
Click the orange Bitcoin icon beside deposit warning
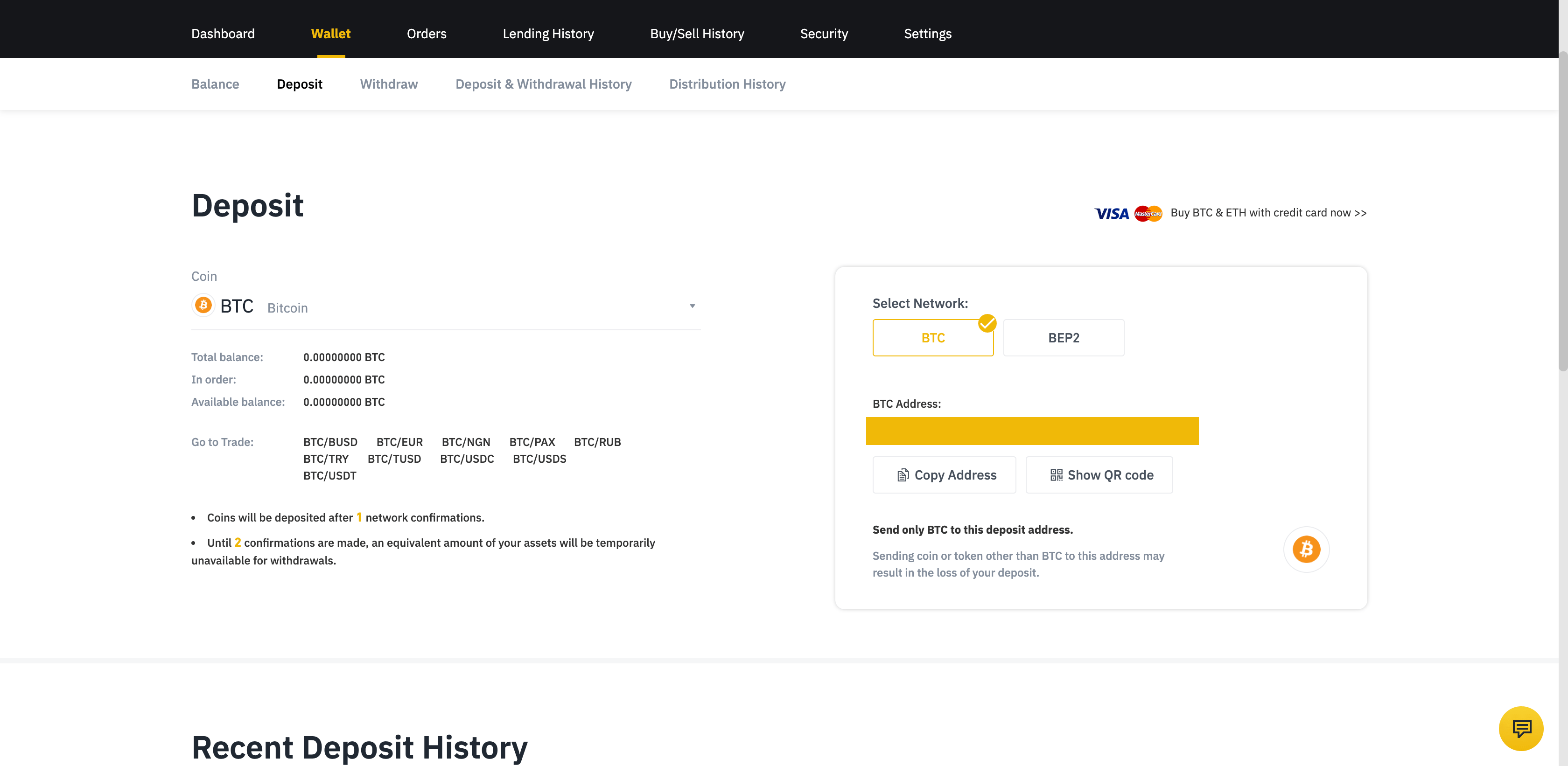click(x=1306, y=549)
